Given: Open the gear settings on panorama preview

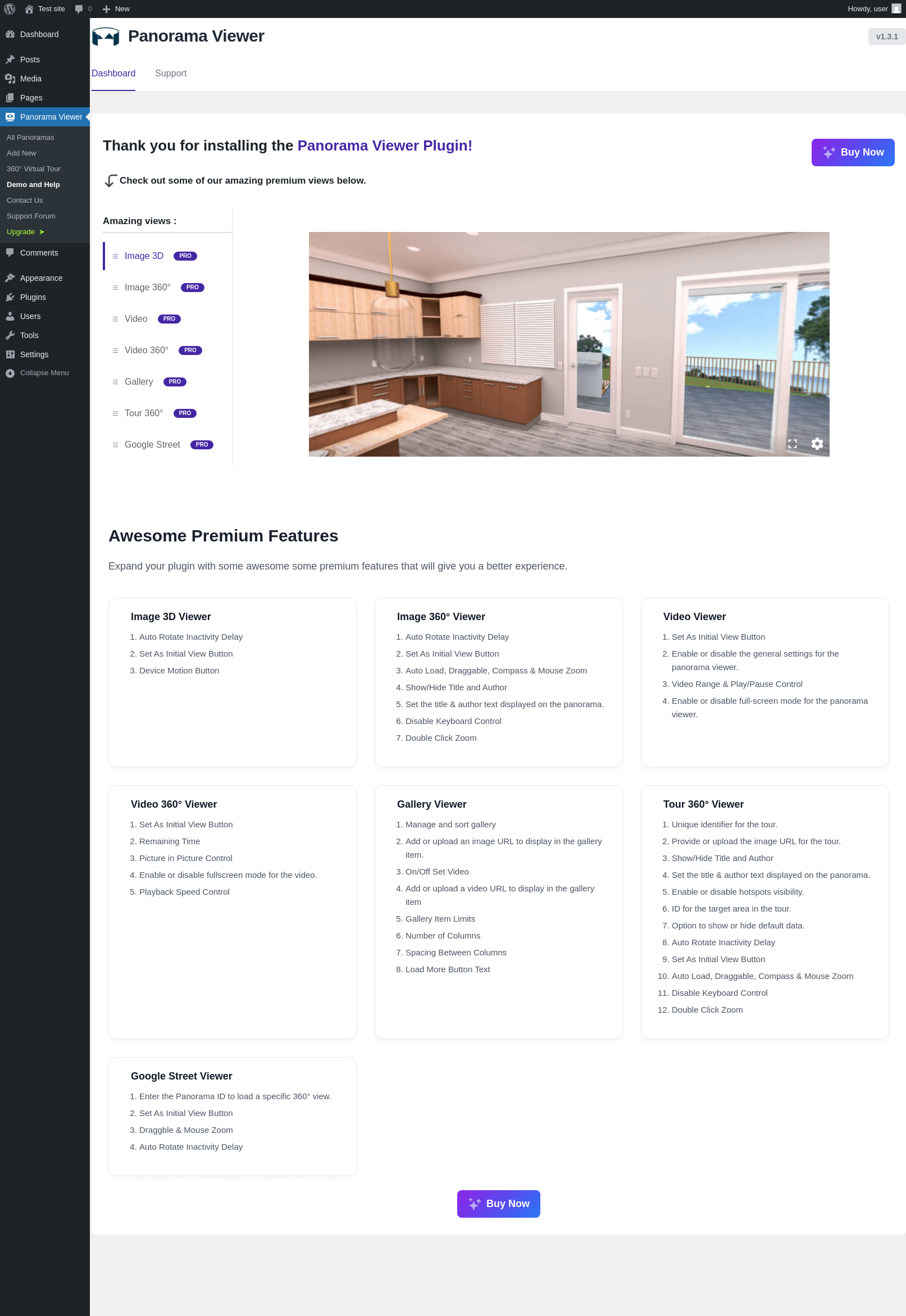Looking at the screenshot, I should pos(817,444).
